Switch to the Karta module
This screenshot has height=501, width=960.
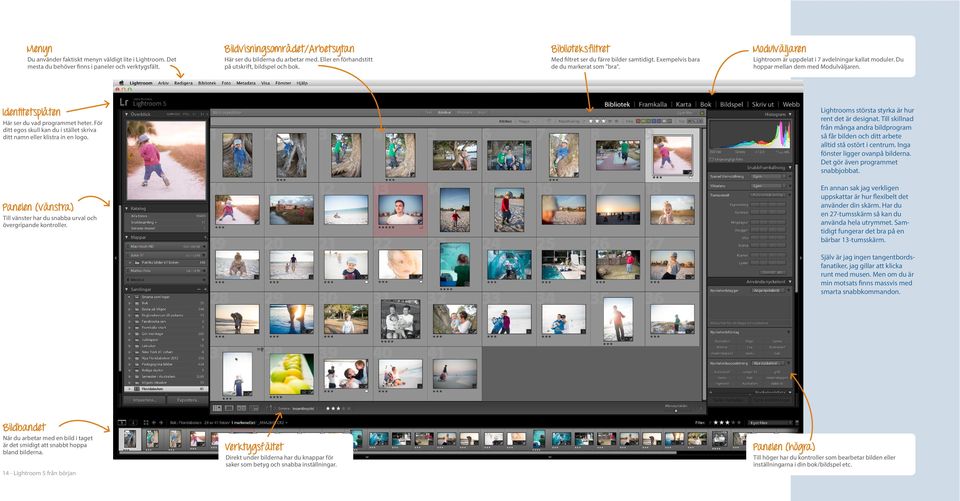(683, 104)
